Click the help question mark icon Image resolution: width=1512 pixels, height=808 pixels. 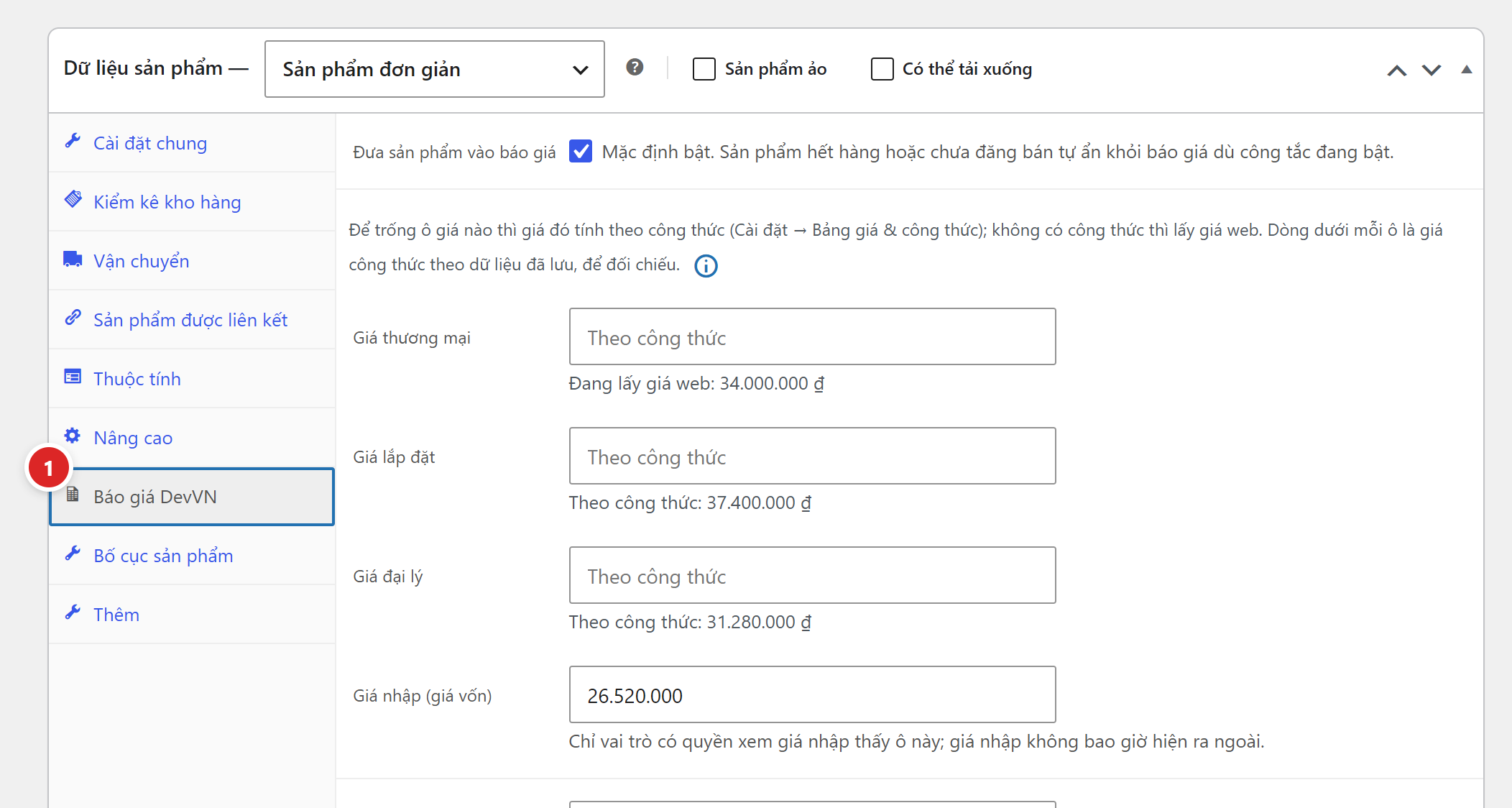point(635,68)
